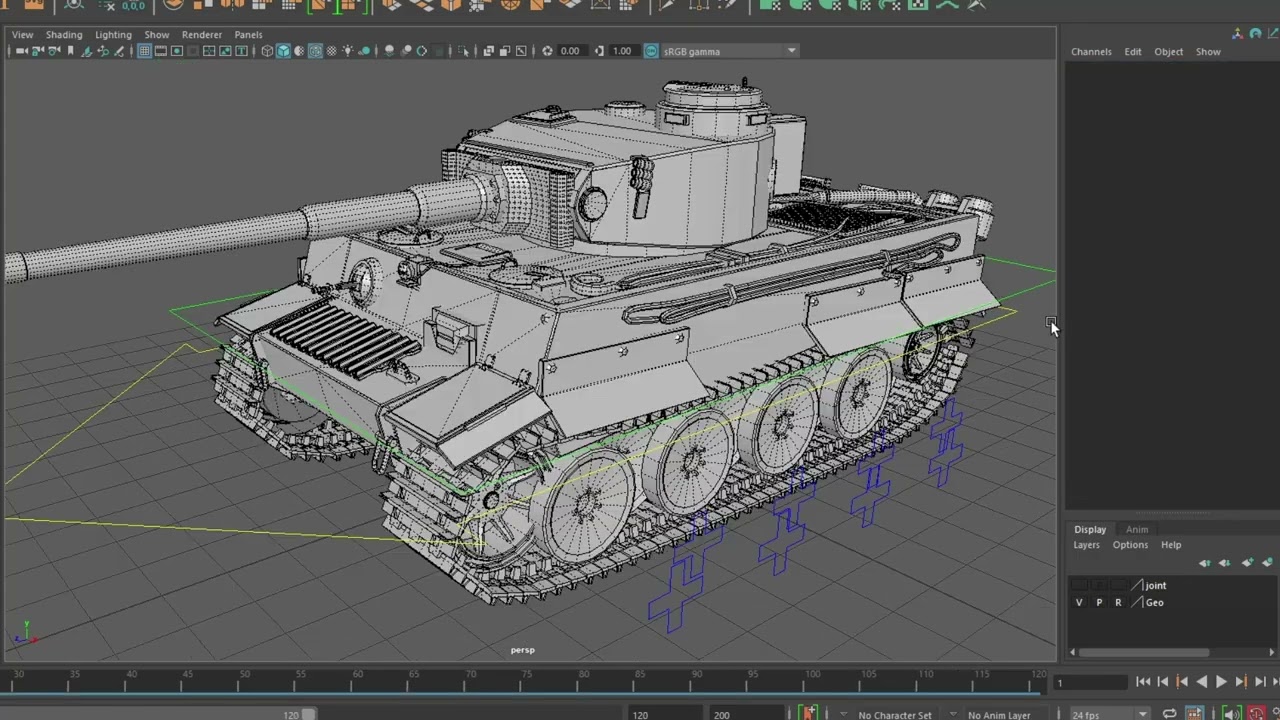Toggle playback P box of Geo layer

(1099, 602)
